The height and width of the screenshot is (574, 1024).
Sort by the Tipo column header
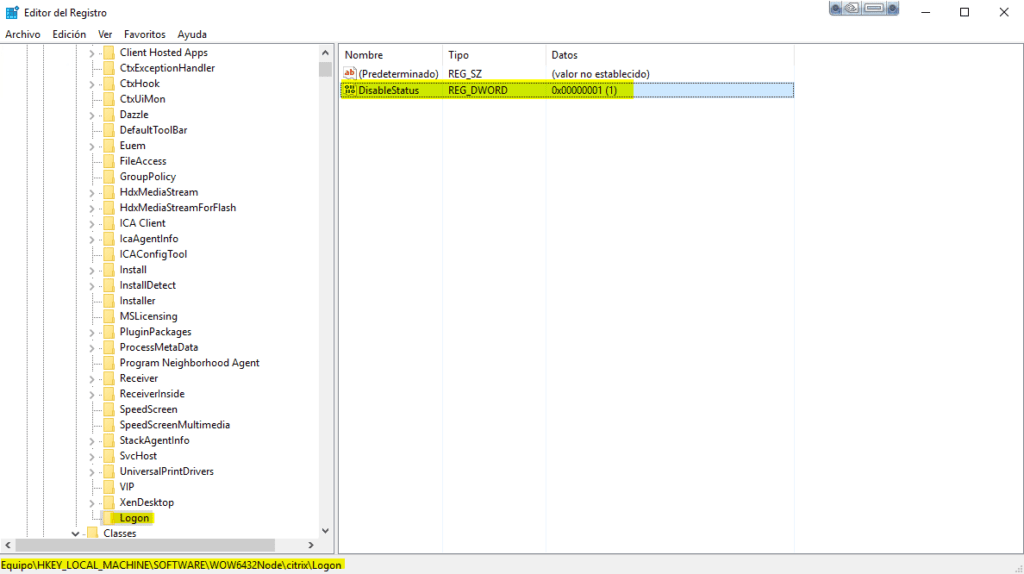494,55
